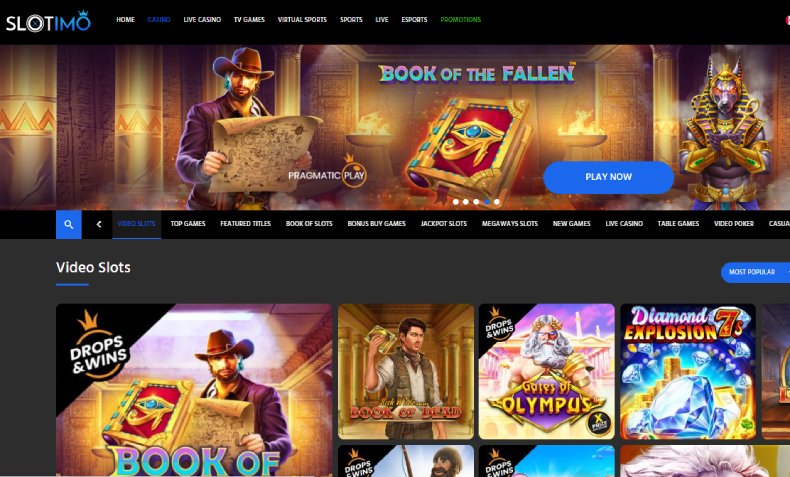Go to Esports in the top menu

414,20
